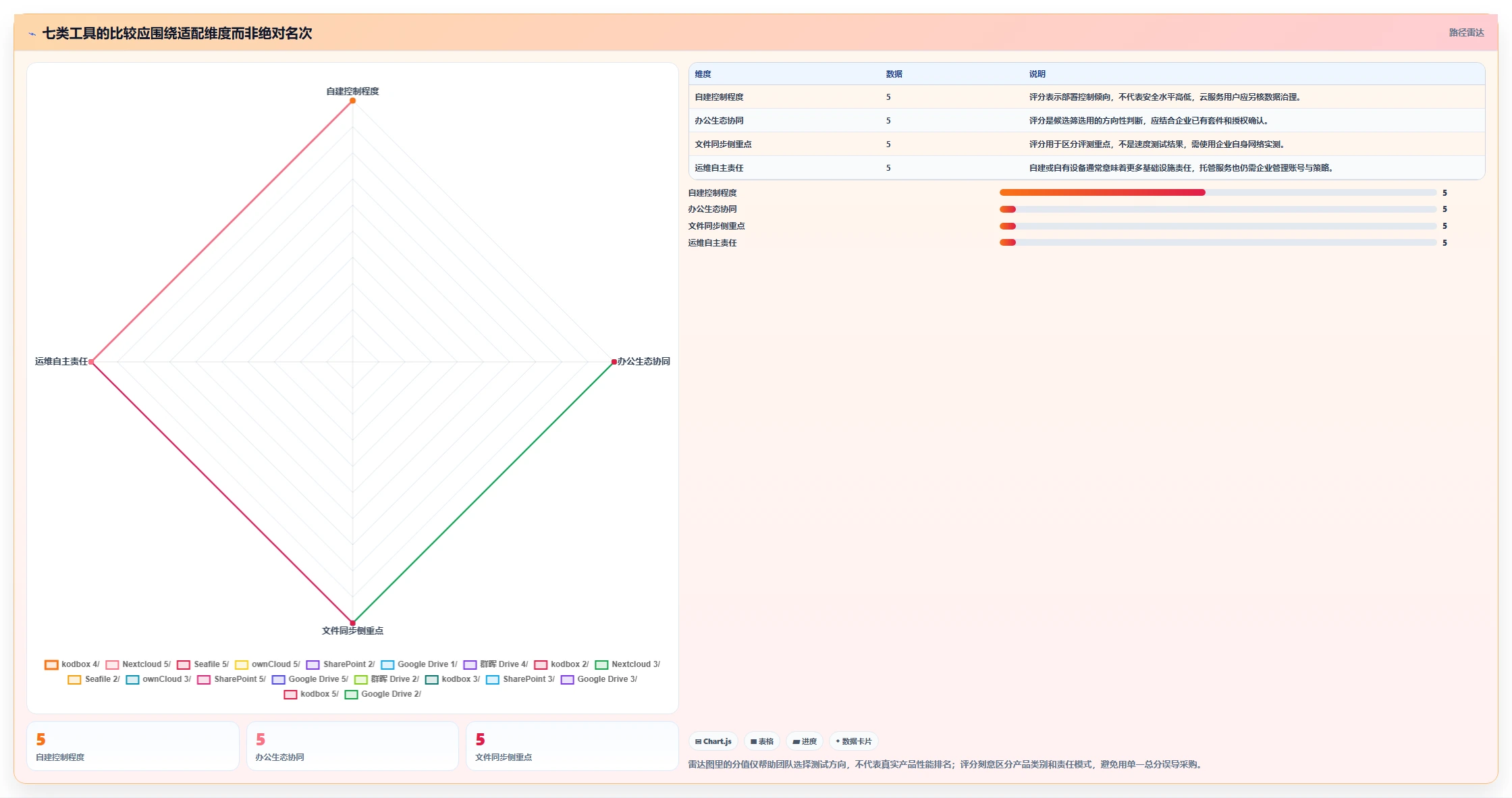Screen dimensions: 1512x798
Task: Click the 办公生态协同 progress bar
Action: click(x=1218, y=209)
